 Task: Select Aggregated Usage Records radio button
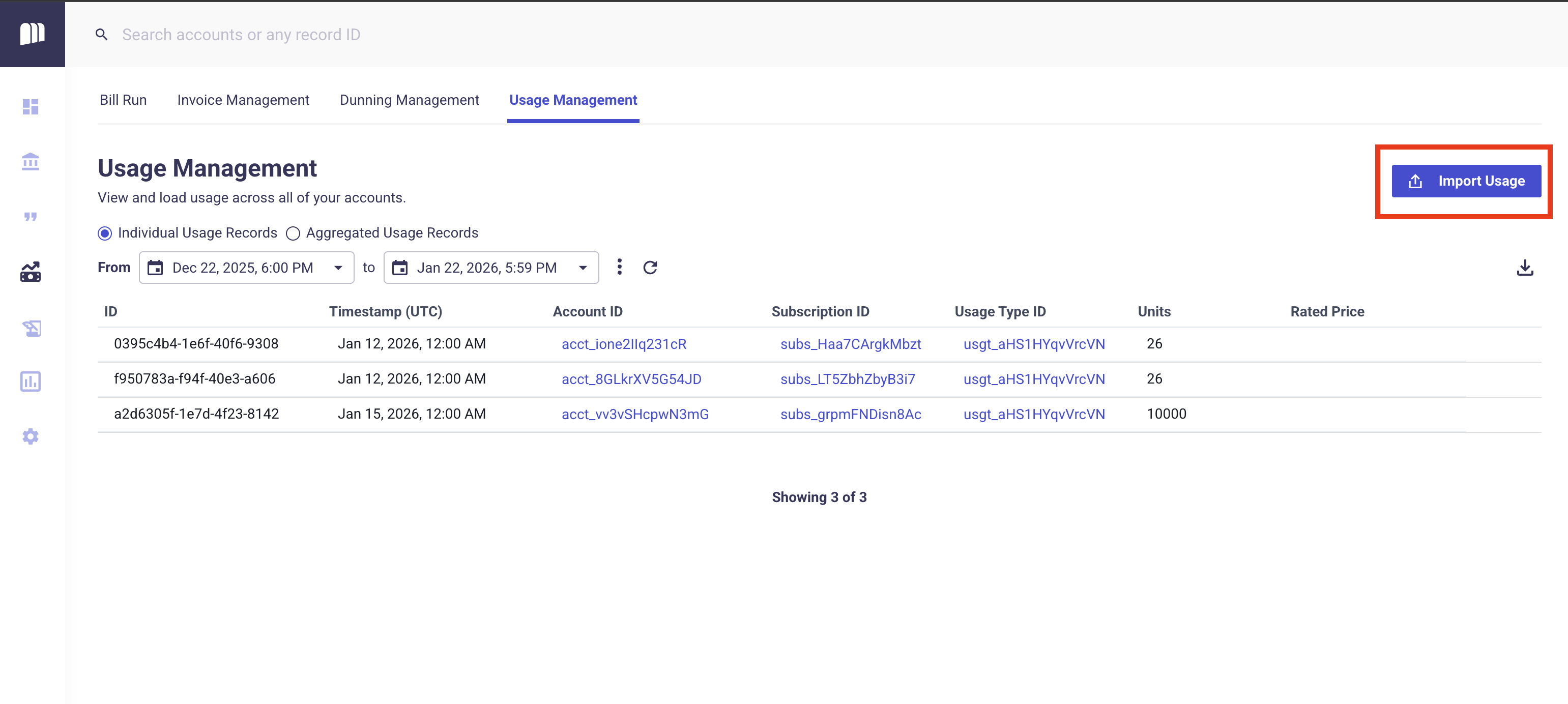(293, 233)
